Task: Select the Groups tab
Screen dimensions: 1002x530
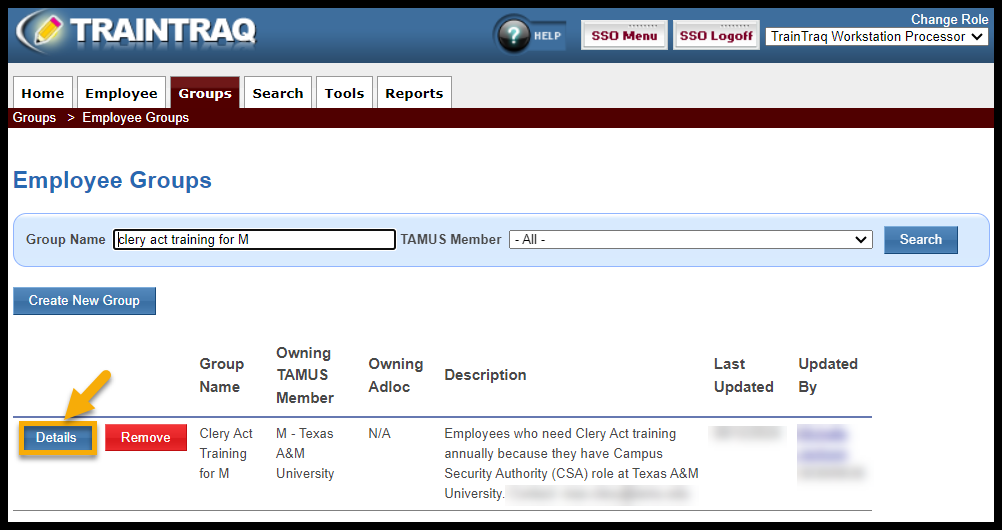Action: pos(205,93)
